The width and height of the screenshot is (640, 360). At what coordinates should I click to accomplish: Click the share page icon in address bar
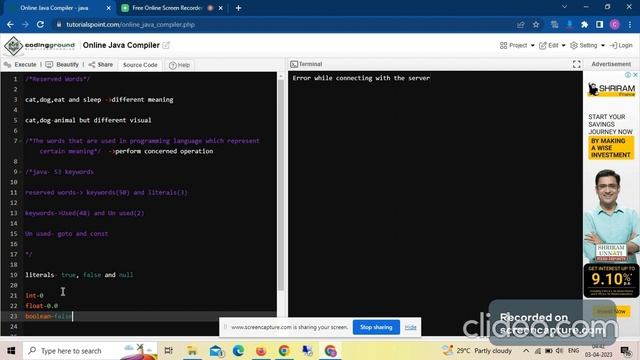pyautogui.click(x=520, y=24)
